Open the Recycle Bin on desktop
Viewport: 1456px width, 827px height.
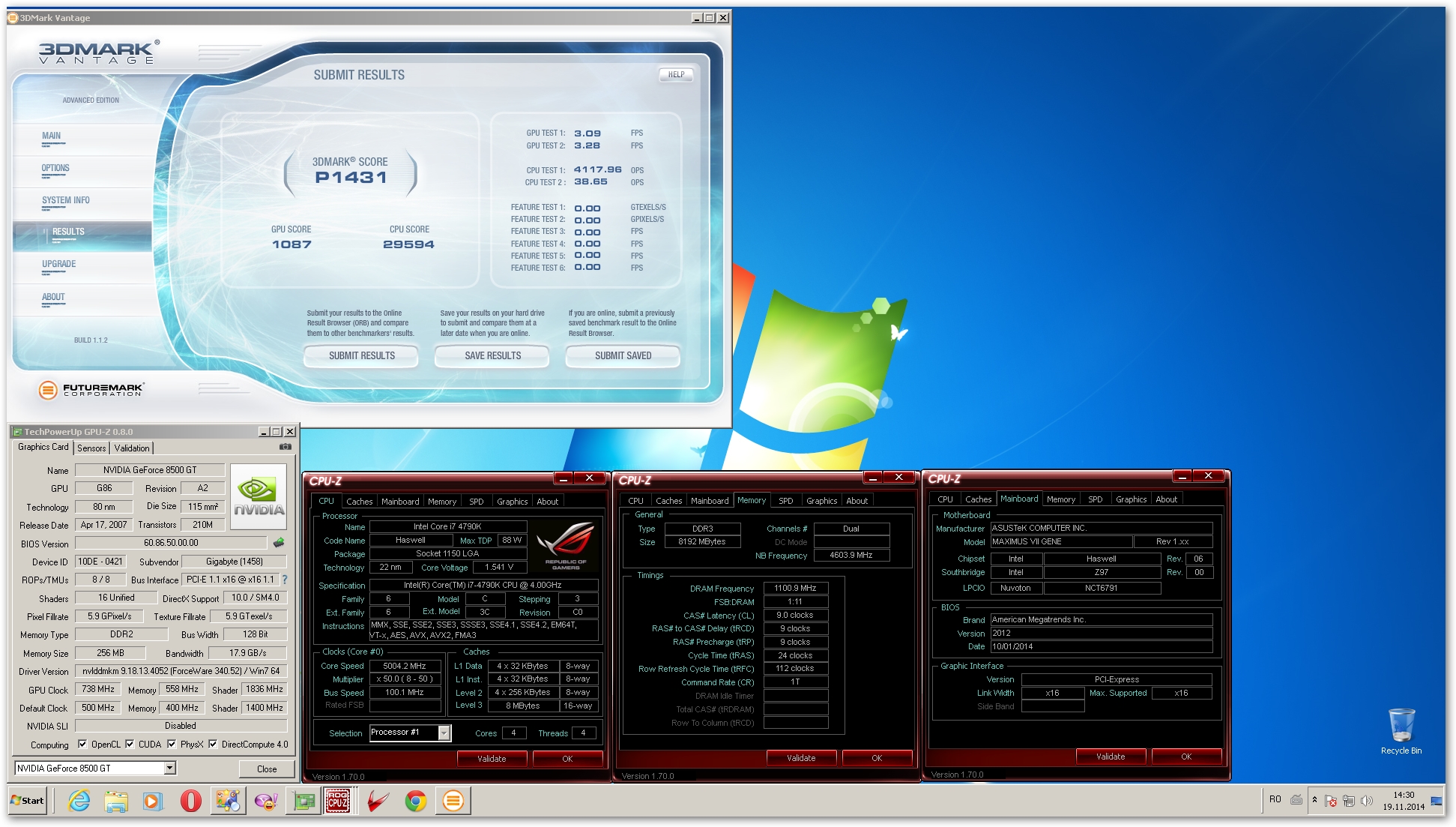[1401, 731]
